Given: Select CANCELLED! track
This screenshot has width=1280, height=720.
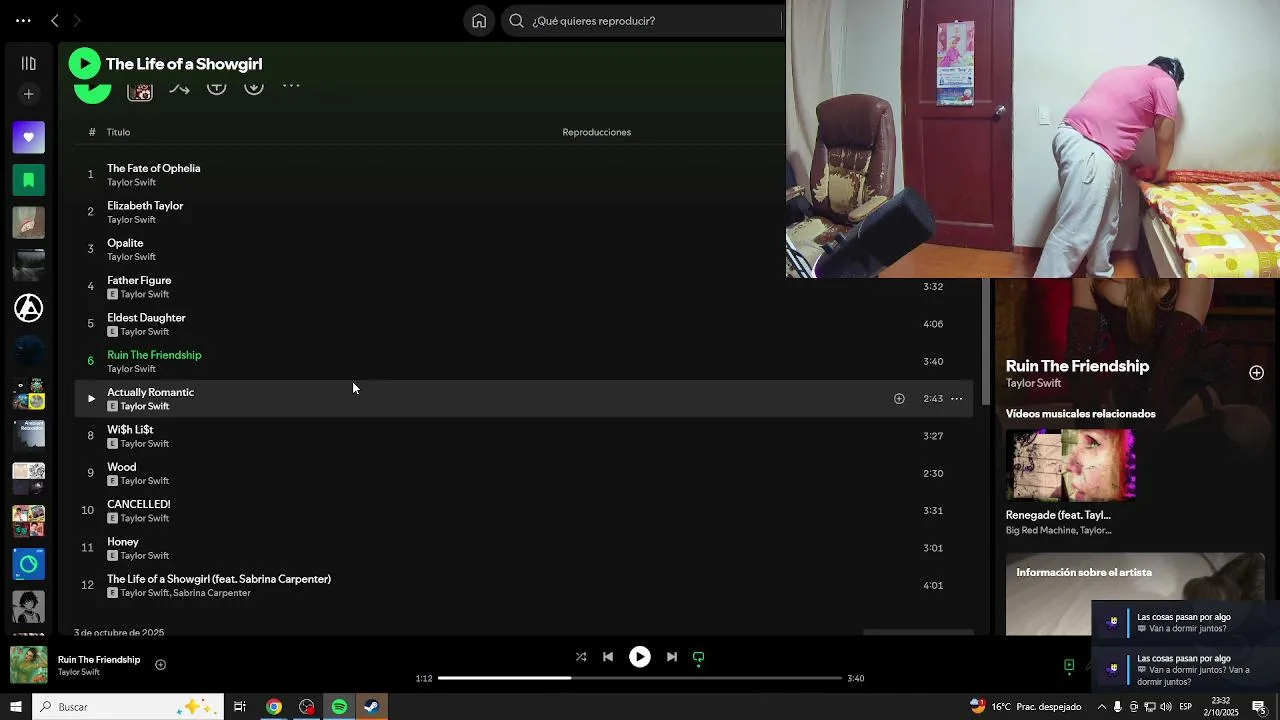Looking at the screenshot, I should pos(139,504).
